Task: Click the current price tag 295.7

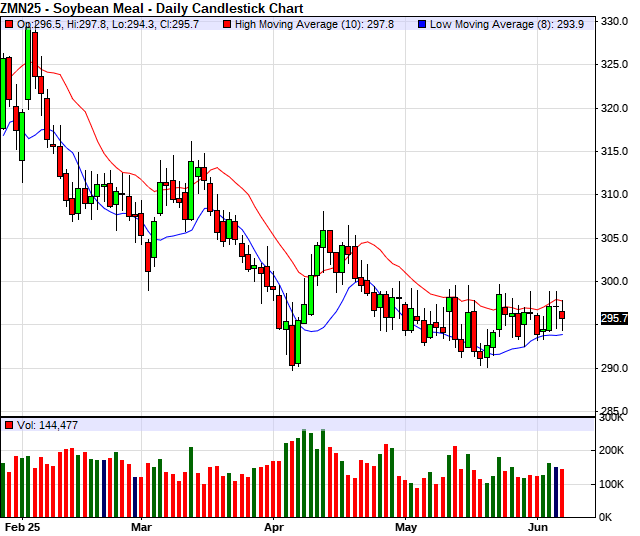Action: click(x=613, y=318)
